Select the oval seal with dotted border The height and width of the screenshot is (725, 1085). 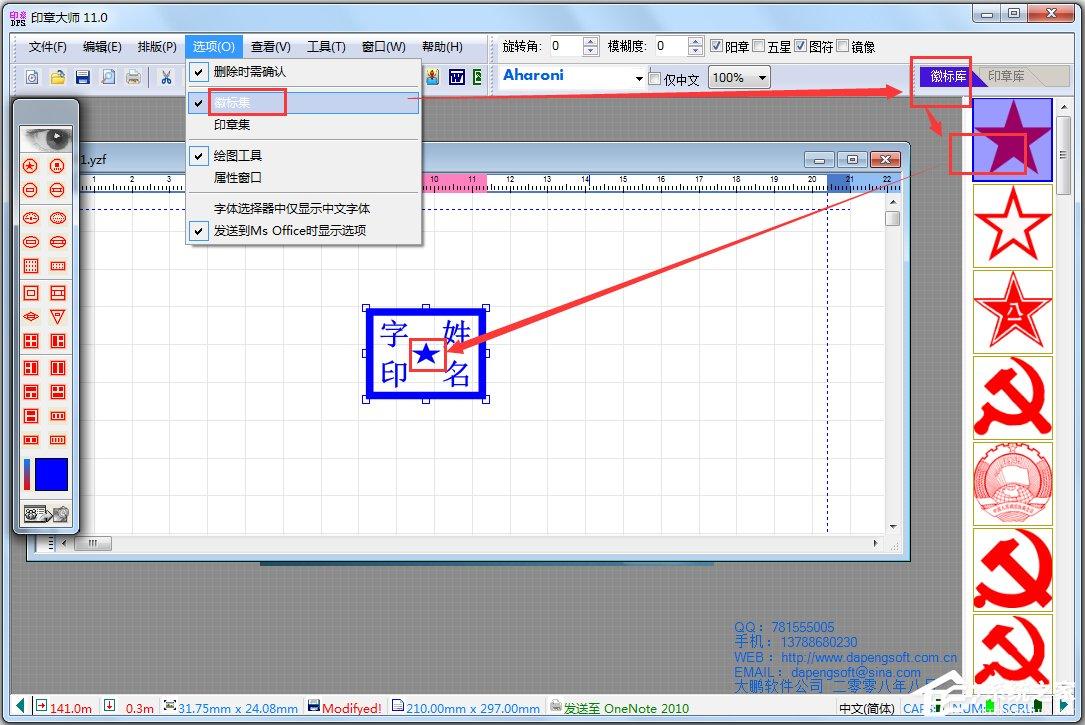(58, 218)
